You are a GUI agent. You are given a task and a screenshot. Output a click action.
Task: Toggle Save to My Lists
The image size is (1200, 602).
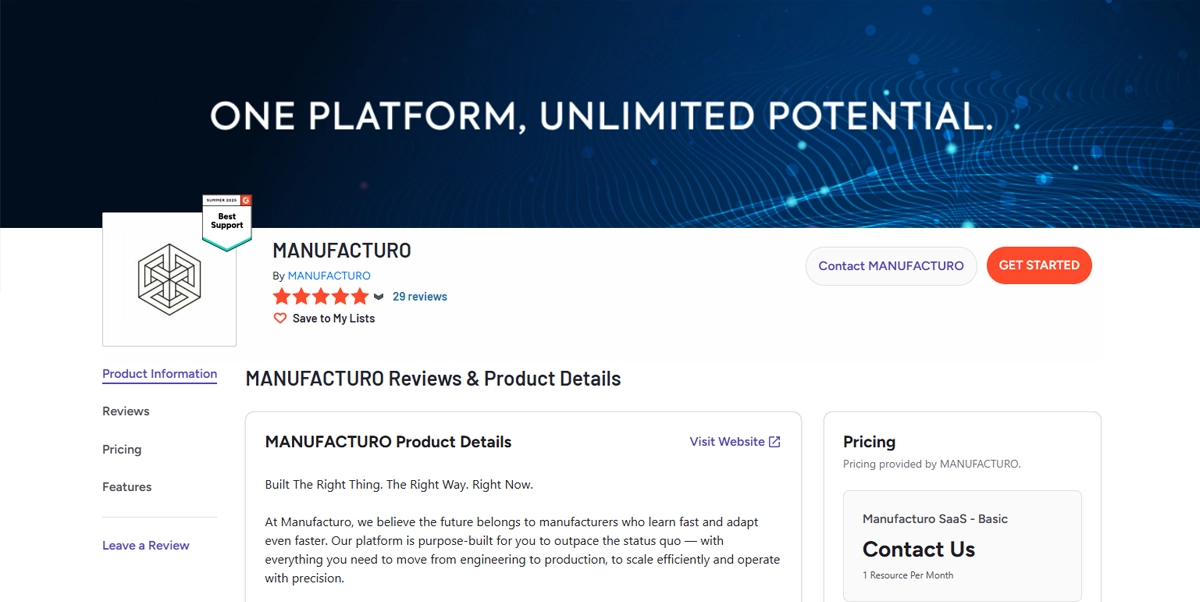pos(333,318)
